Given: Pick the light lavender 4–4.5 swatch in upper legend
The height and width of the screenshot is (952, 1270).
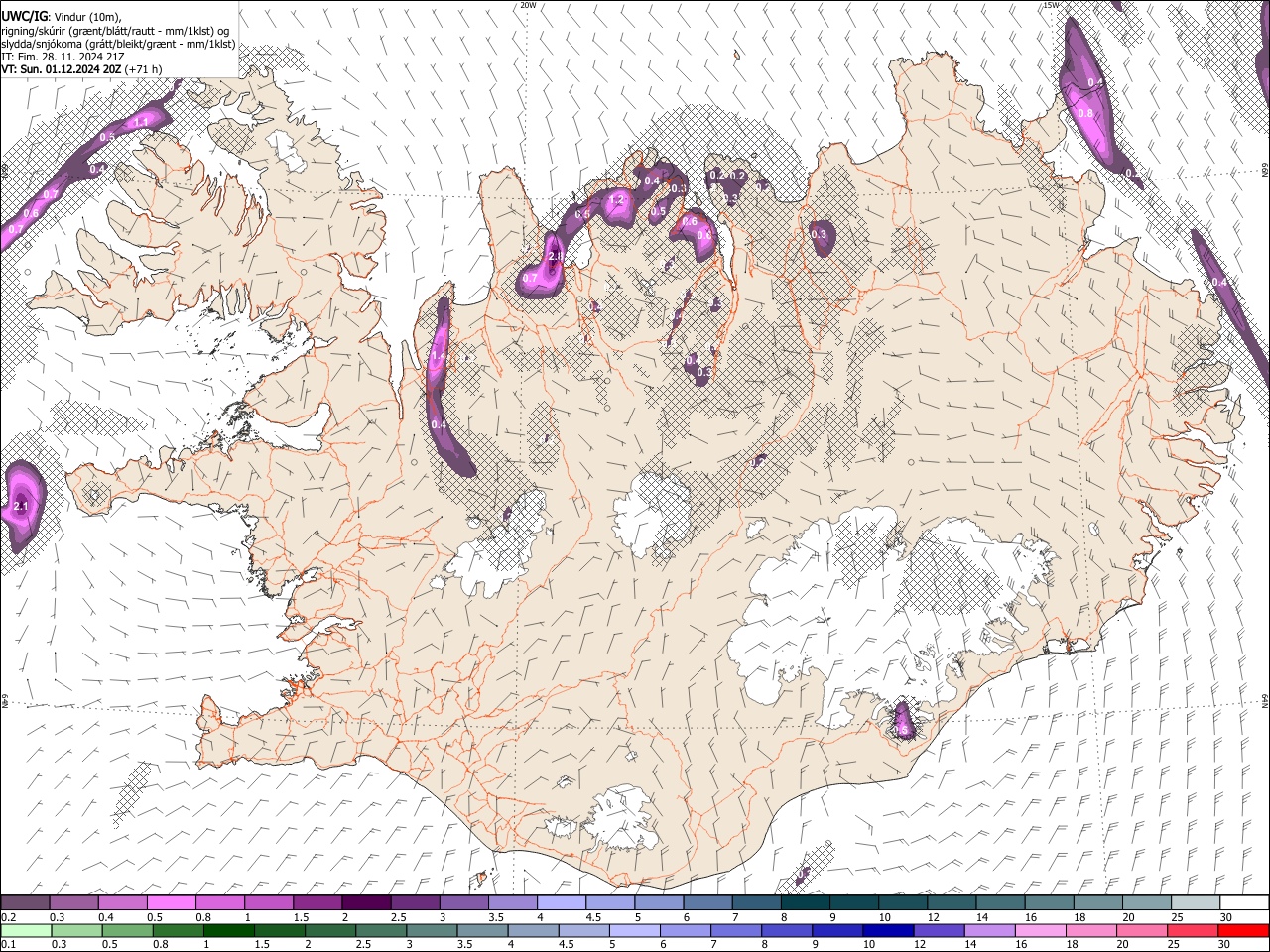Looking at the screenshot, I should point(562,903).
